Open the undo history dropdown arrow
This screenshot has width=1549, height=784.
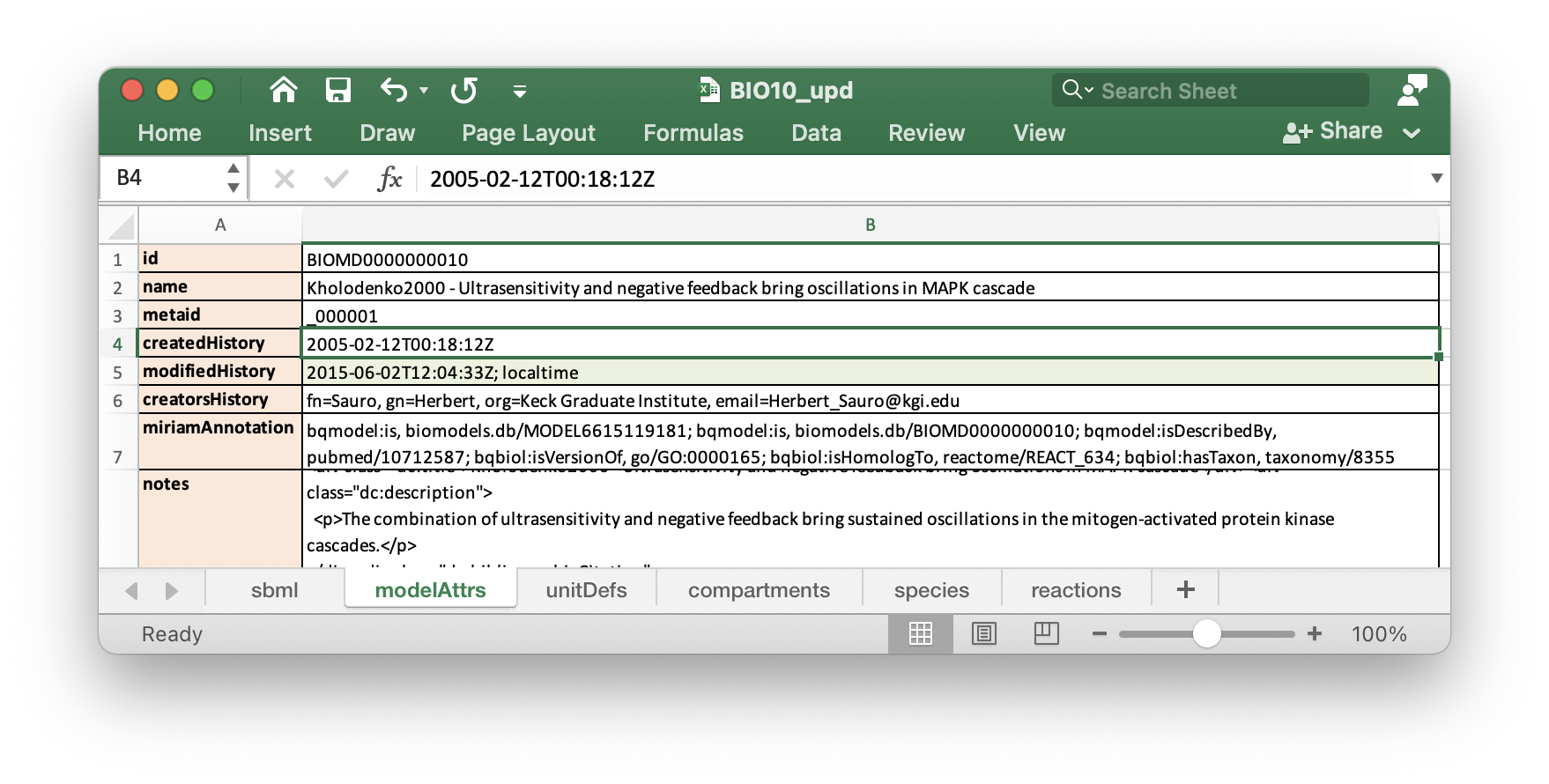[x=424, y=90]
